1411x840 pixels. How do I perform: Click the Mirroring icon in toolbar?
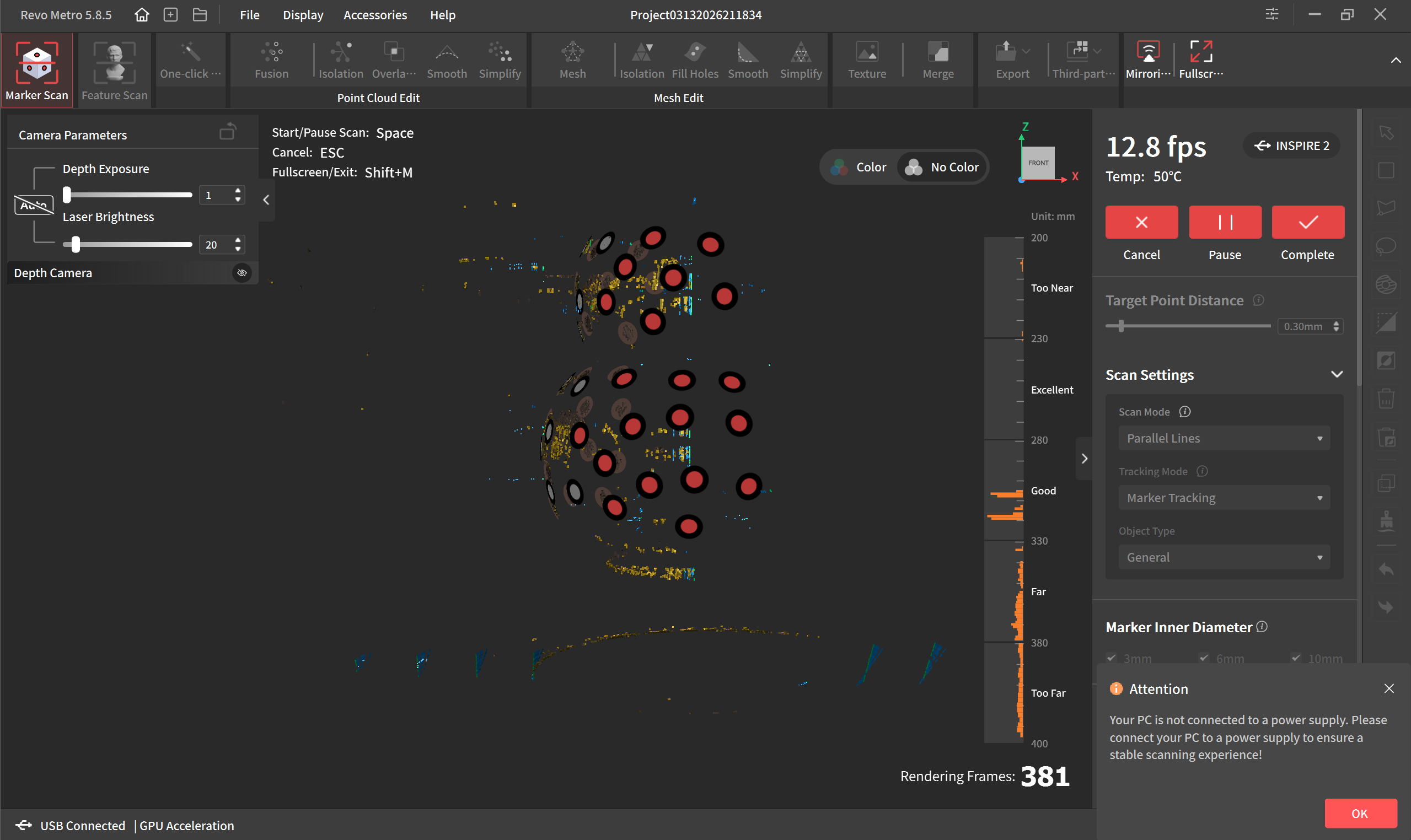(1147, 52)
